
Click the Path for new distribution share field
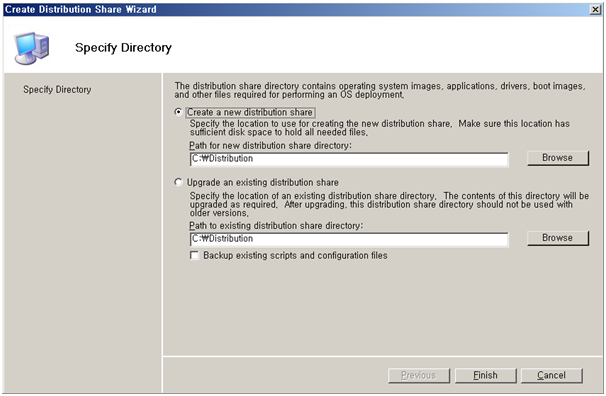pyautogui.click(x=349, y=159)
